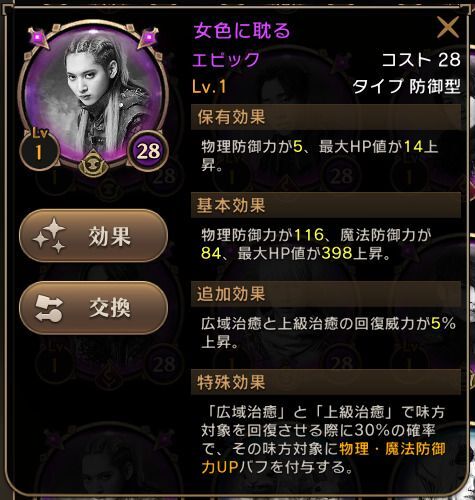Click the gold emblem below the portrait
The height and width of the screenshot is (500, 475).
pyautogui.click(x=94, y=163)
